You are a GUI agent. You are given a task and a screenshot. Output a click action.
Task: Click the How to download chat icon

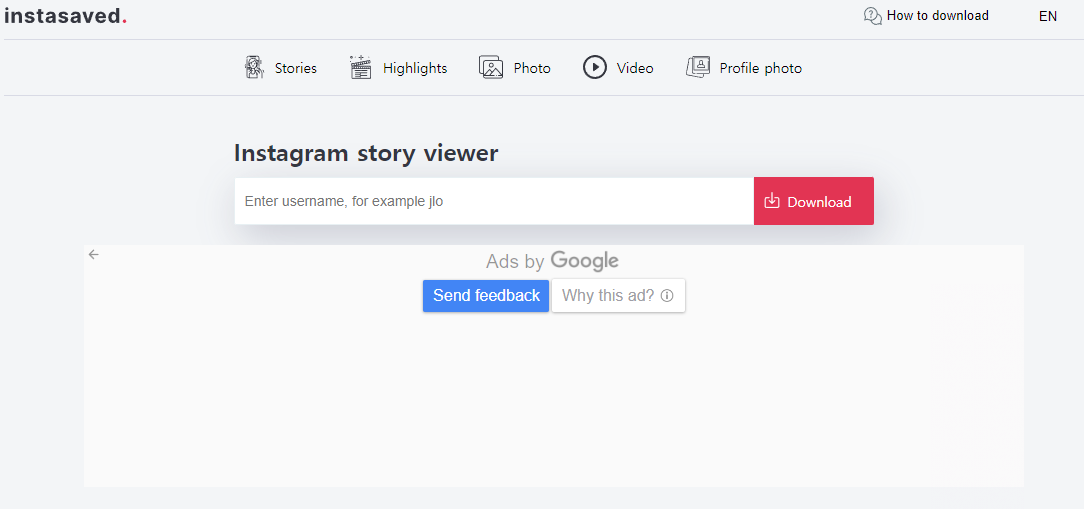(x=872, y=16)
